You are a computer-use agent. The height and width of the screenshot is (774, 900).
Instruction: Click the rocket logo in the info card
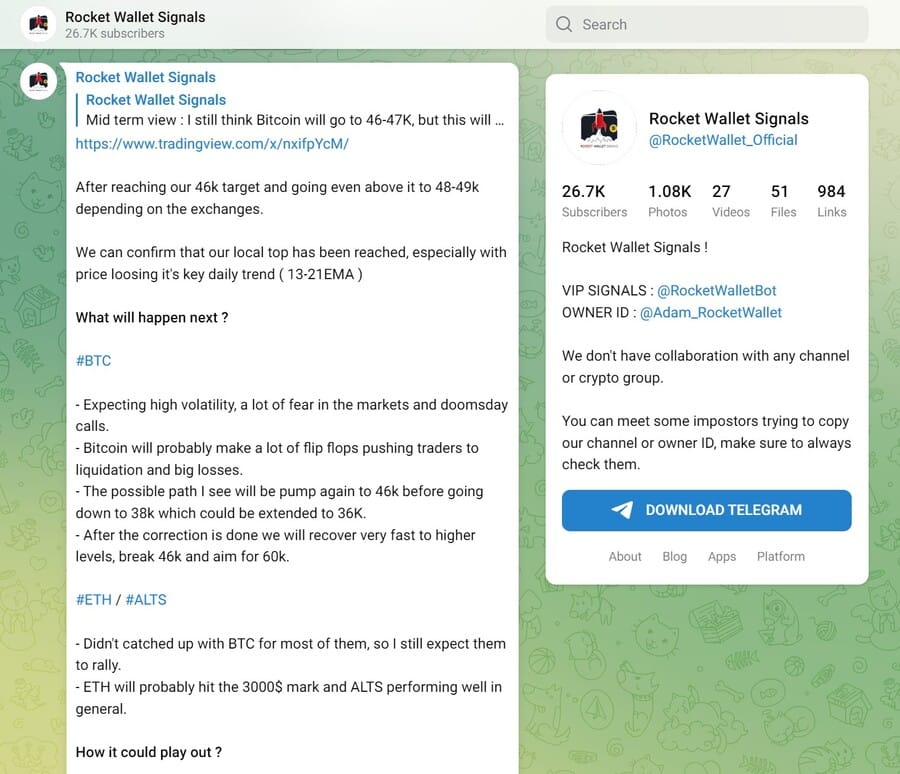pos(599,127)
